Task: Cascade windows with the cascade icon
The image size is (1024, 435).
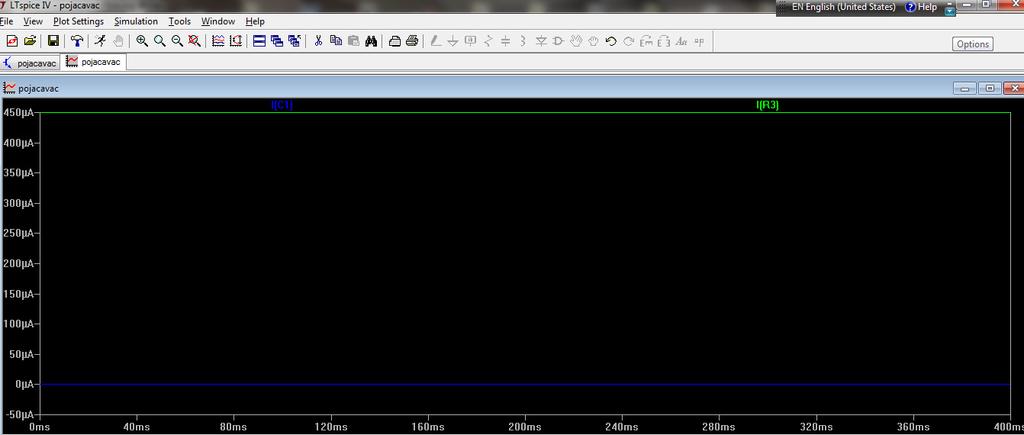Action: [x=277, y=41]
